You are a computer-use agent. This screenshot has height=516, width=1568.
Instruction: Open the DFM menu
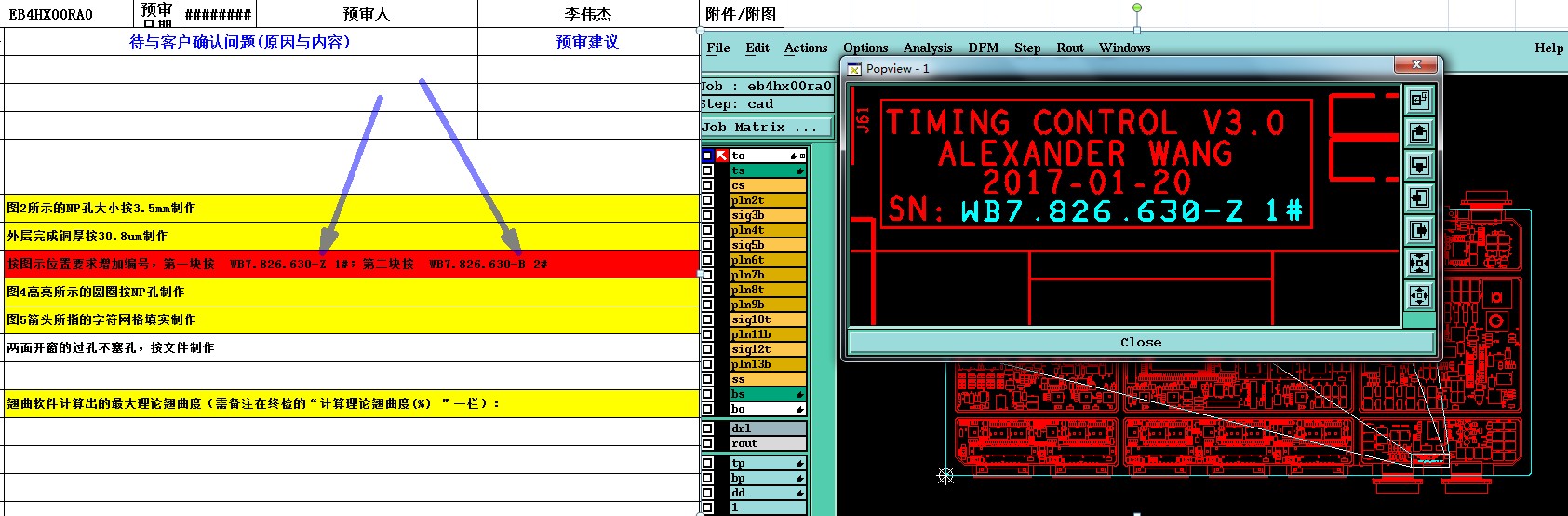tap(984, 48)
